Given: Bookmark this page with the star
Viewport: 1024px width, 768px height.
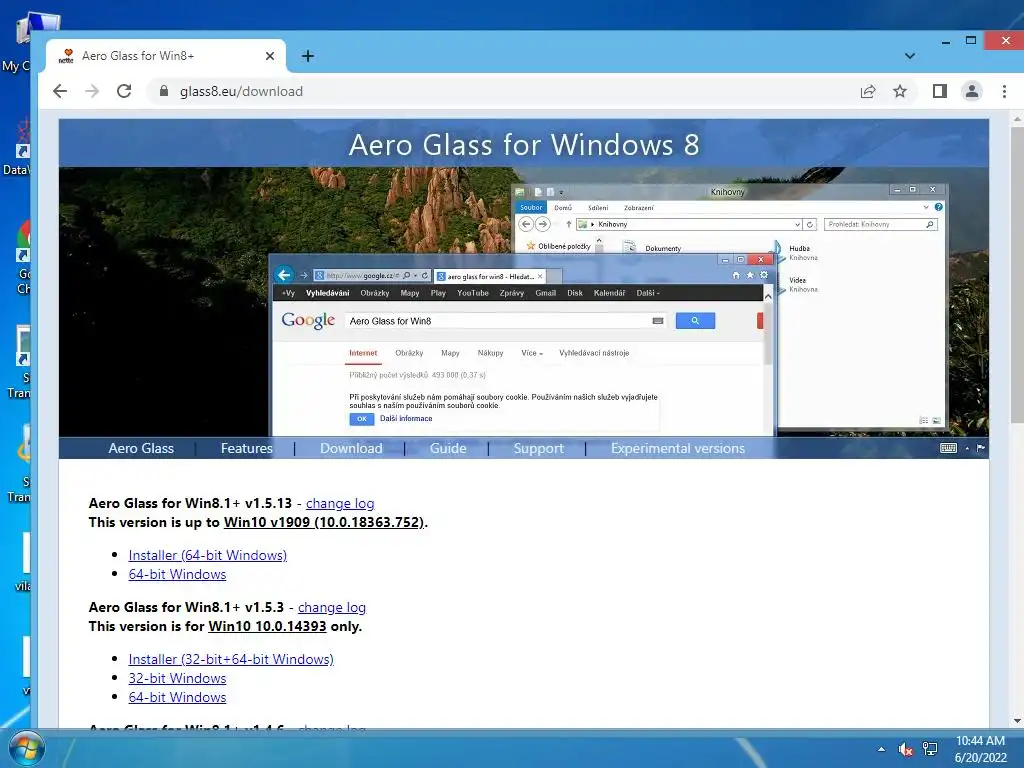Looking at the screenshot, I should (x=900, y=91).
